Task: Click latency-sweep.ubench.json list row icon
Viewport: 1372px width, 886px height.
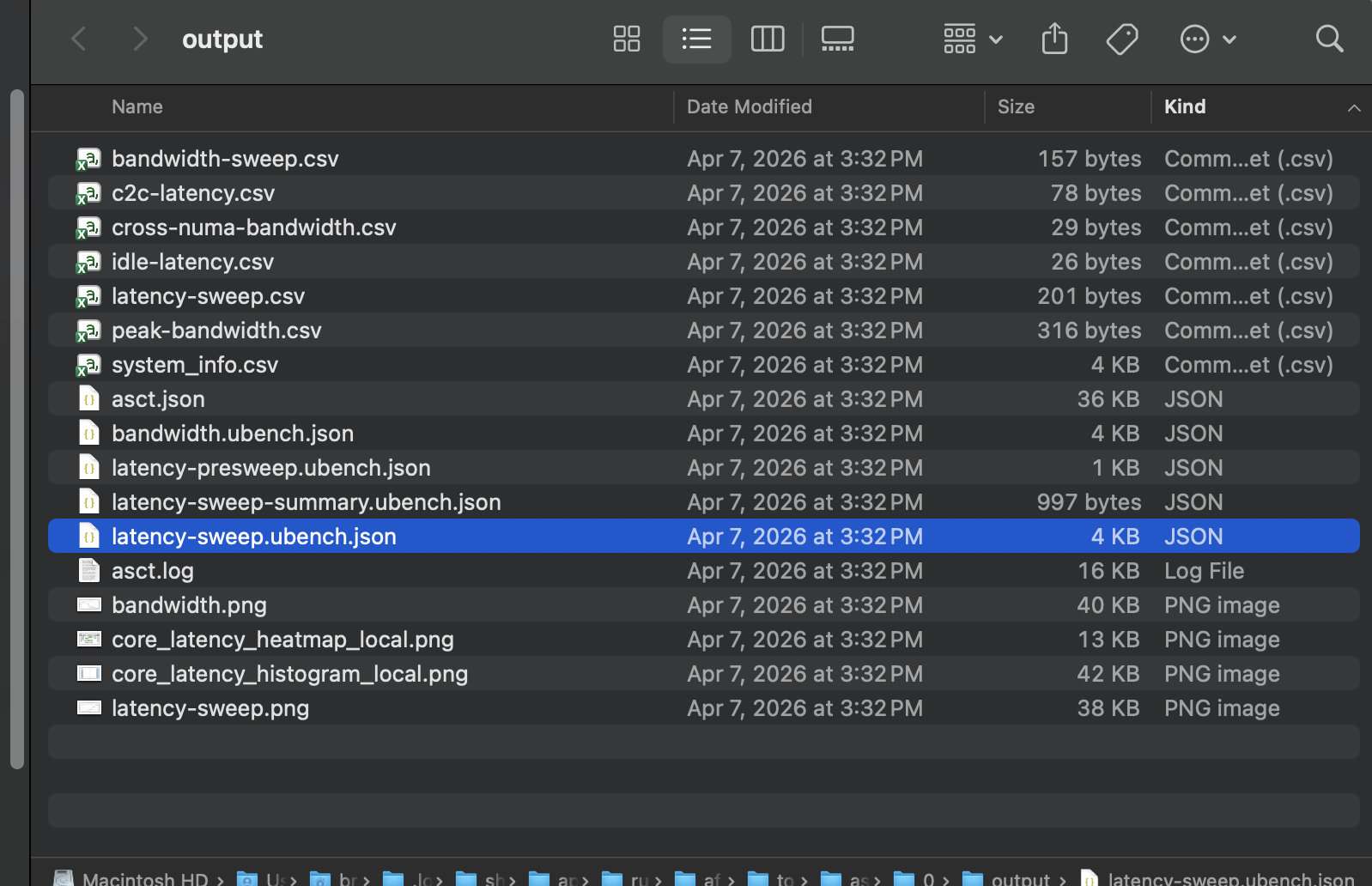Action: [89, 537]
